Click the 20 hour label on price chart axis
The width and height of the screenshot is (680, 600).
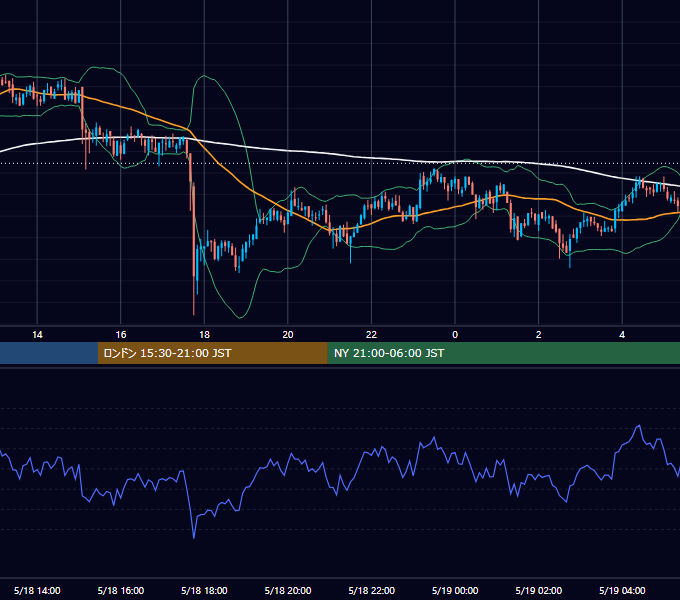(x=288, y=335)
